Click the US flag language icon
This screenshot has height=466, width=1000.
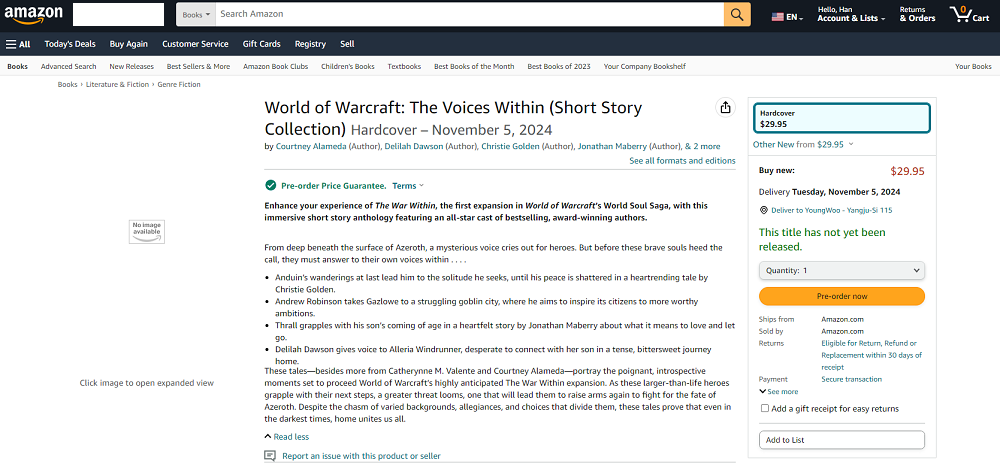click(x=777, y=17)
